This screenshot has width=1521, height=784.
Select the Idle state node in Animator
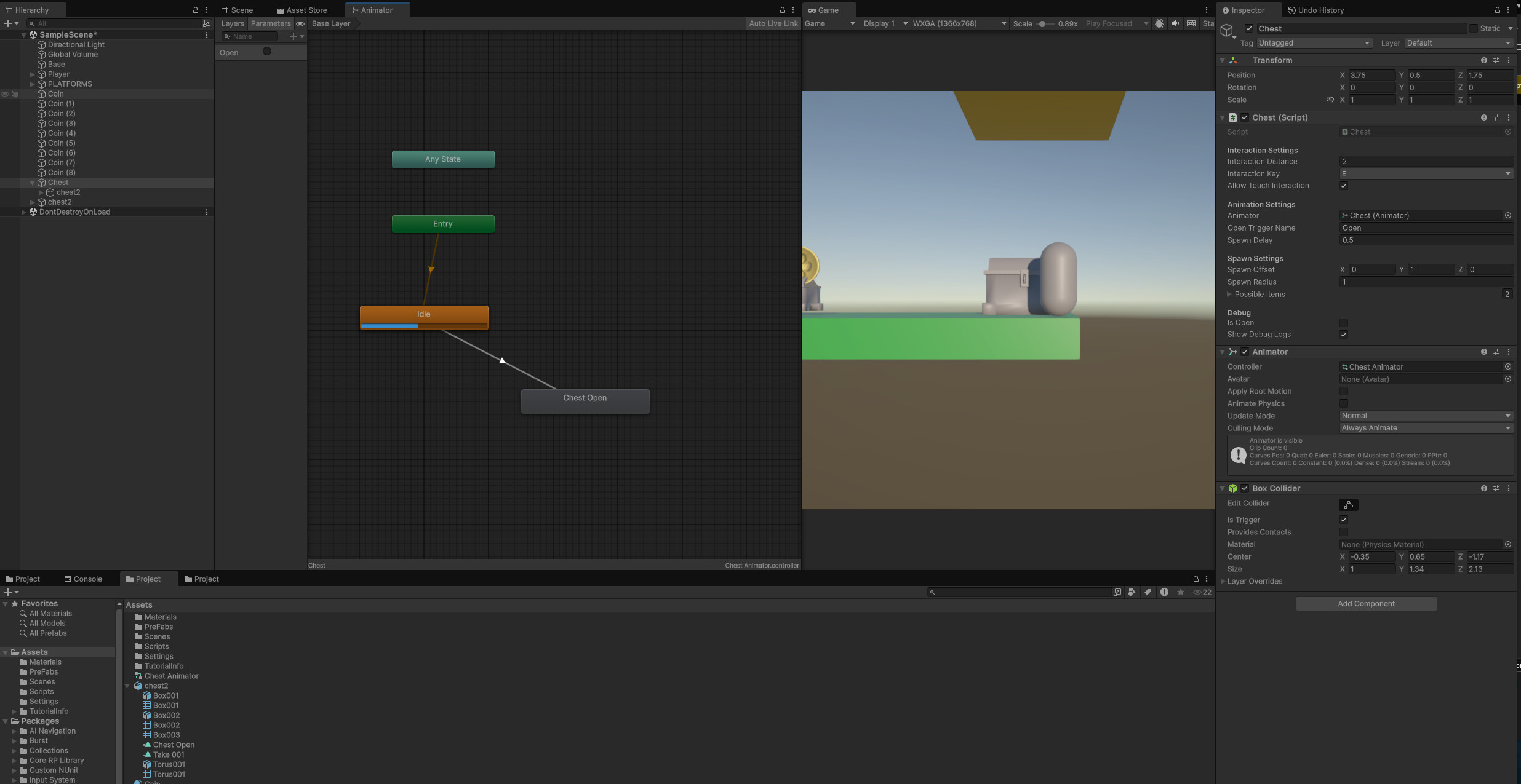[x=423, y=314]
